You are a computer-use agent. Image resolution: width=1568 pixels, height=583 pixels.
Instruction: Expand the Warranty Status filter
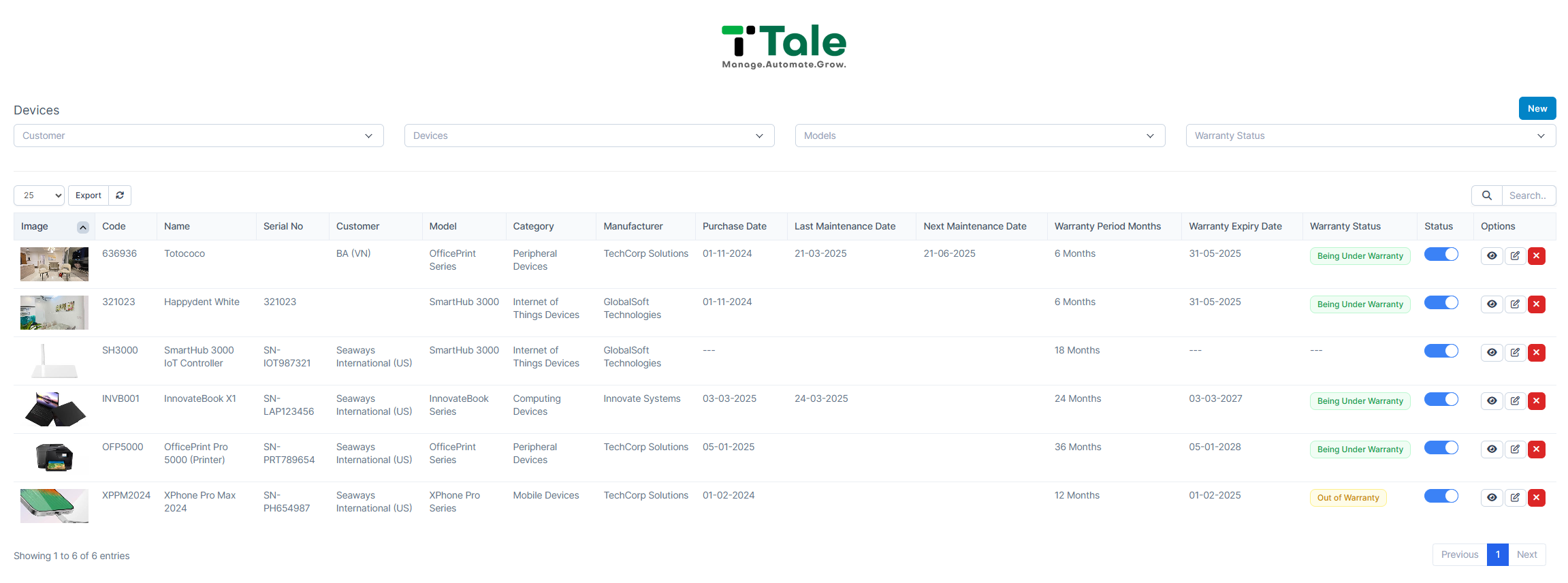pyautogui.click(x=1371, y=136)
